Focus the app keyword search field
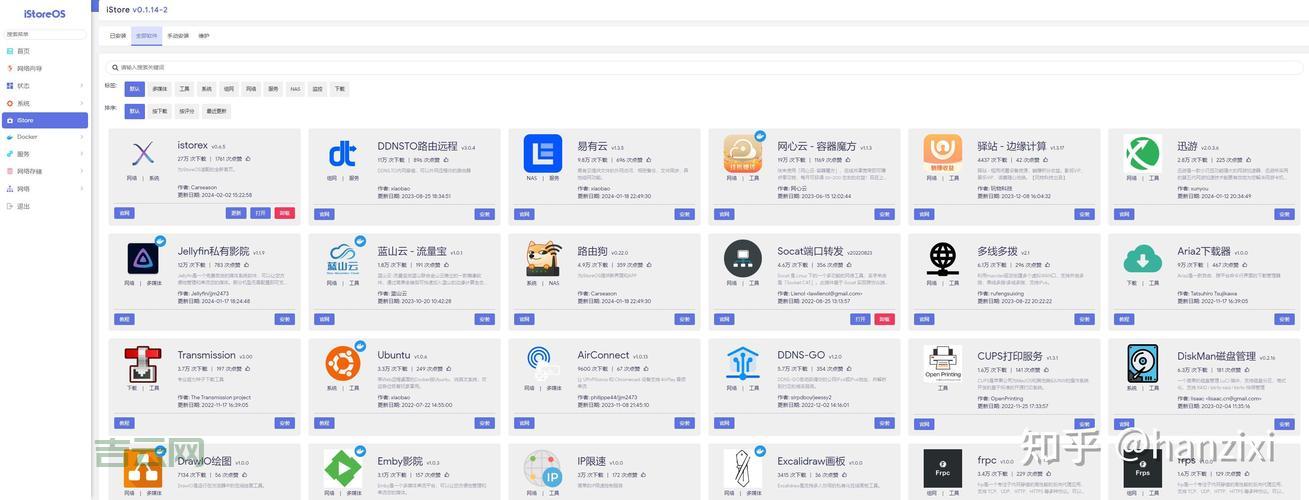 pyautogui.click(x=705, y=67)
